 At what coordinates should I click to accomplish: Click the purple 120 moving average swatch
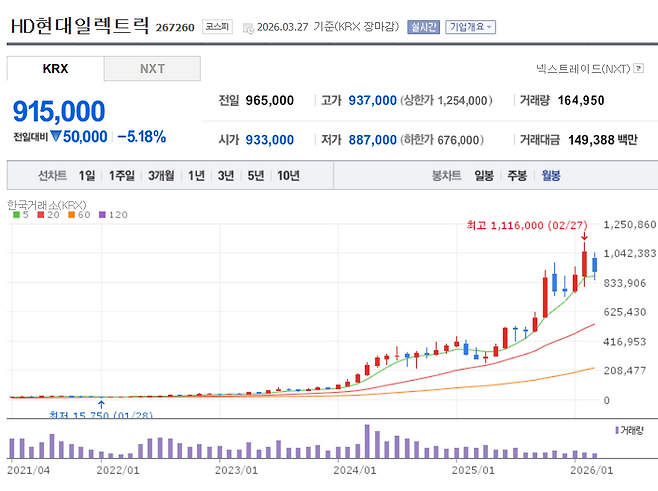[x=101, y=215]
